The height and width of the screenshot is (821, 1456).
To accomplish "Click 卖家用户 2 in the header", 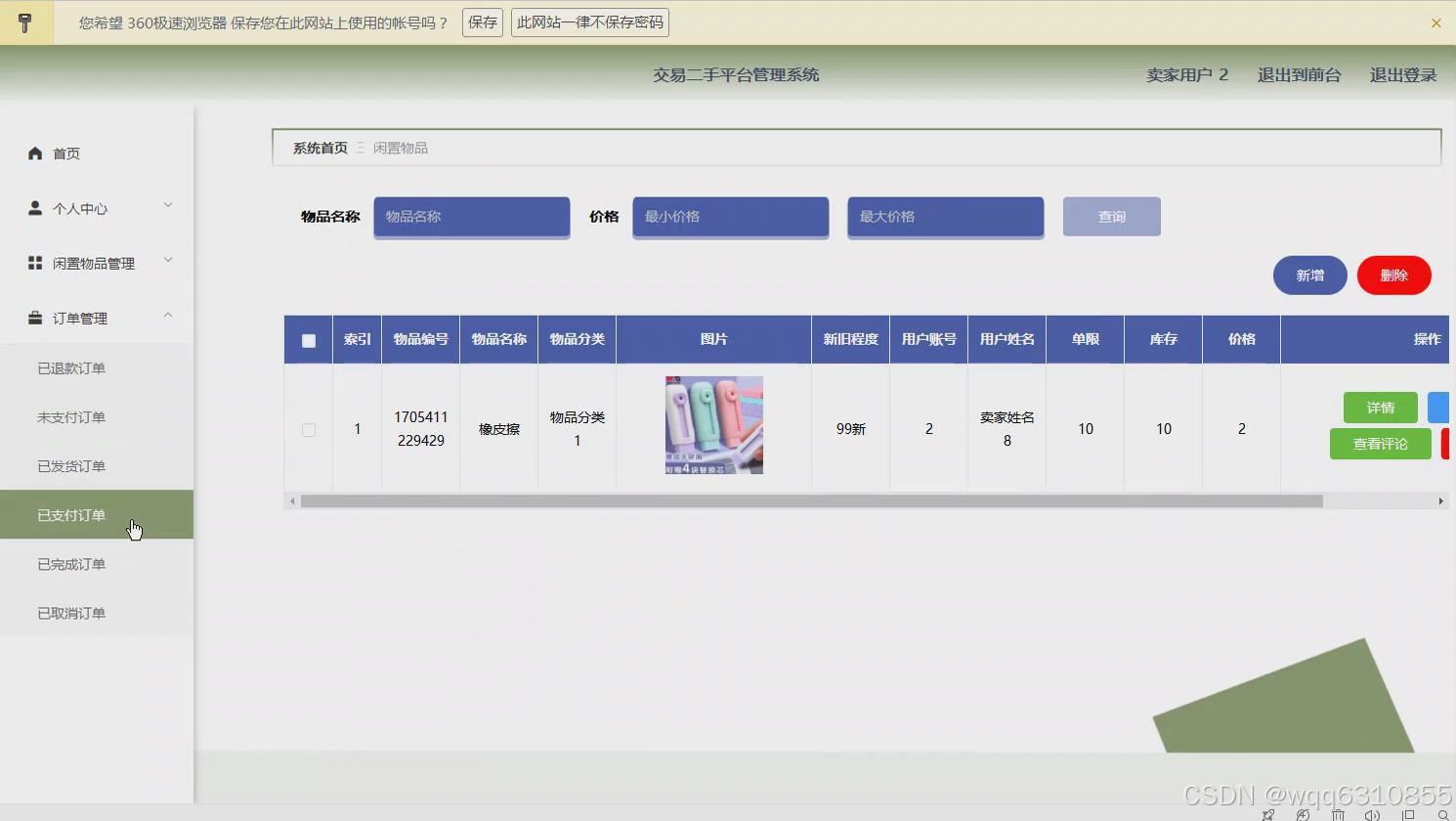I will (x=1187, y=75).
